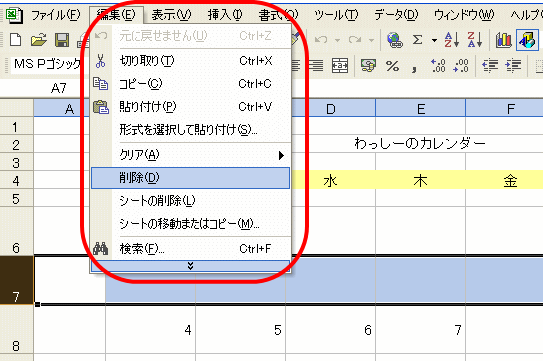This screenshot has height=361, width=543.
Task: Create a new blank workbook
Action: coord(15,40)
